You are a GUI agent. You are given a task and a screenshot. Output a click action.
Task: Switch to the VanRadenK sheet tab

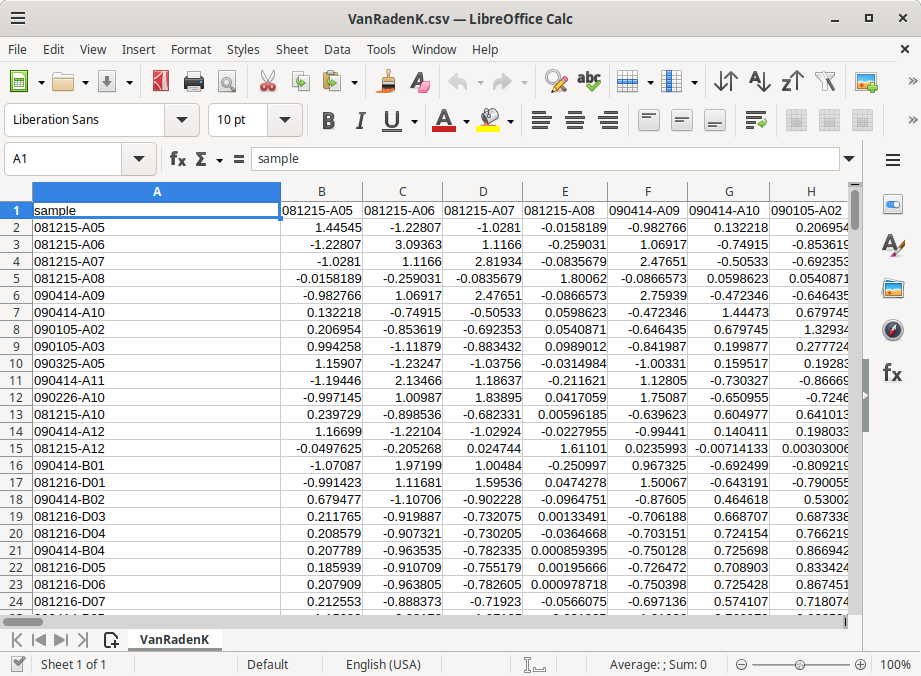tap(174, 640)
